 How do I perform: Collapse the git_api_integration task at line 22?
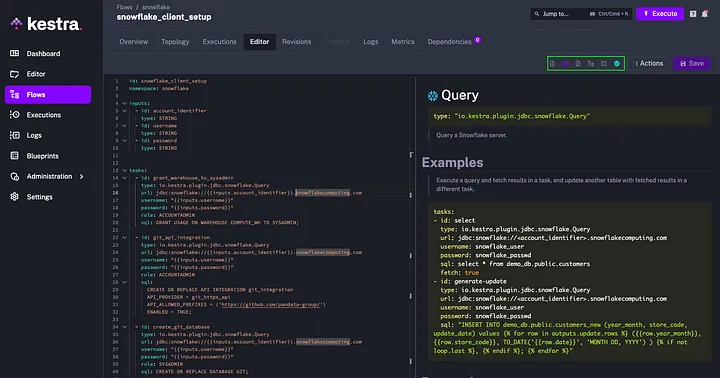pyautogui.click(x=124, y=237)
